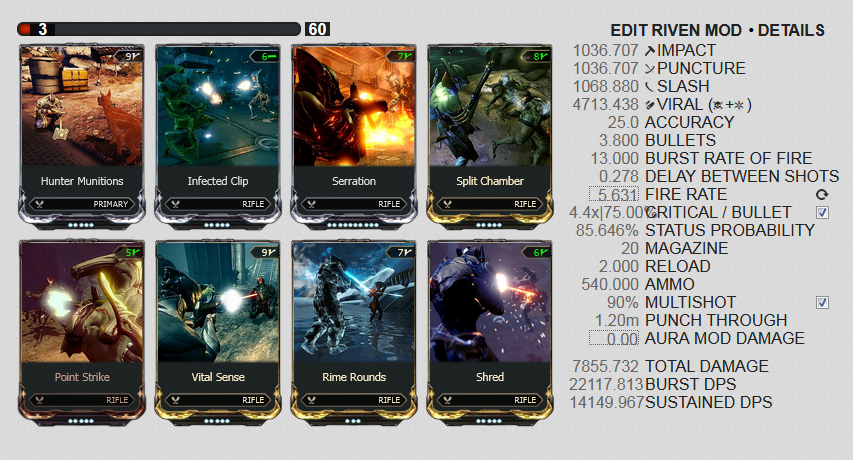This screenshot has height=460, width=853.
Task: Click the Aura Mod Damage input field
Action: 614,339
